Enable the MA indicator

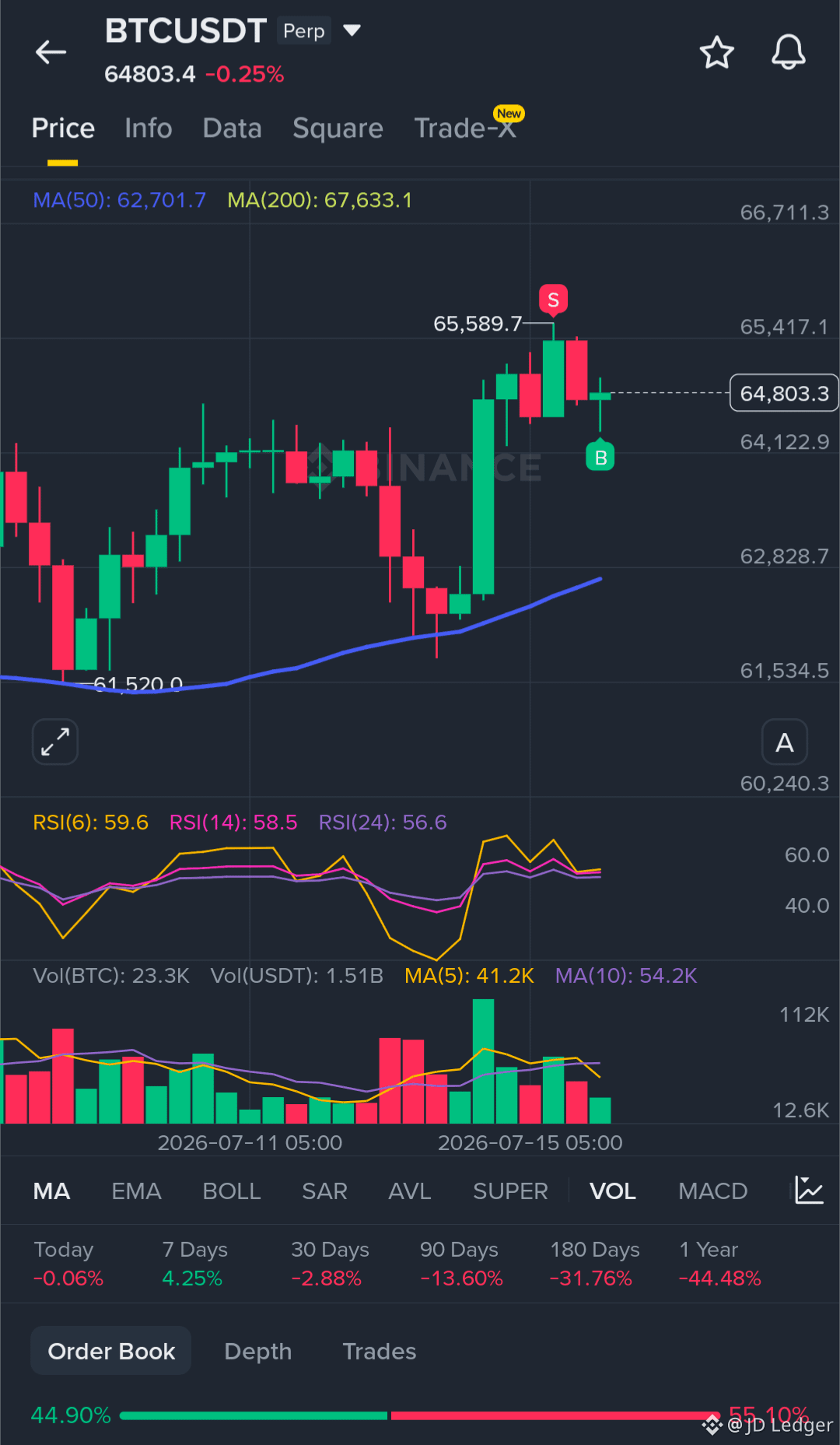click(52, 1191)
